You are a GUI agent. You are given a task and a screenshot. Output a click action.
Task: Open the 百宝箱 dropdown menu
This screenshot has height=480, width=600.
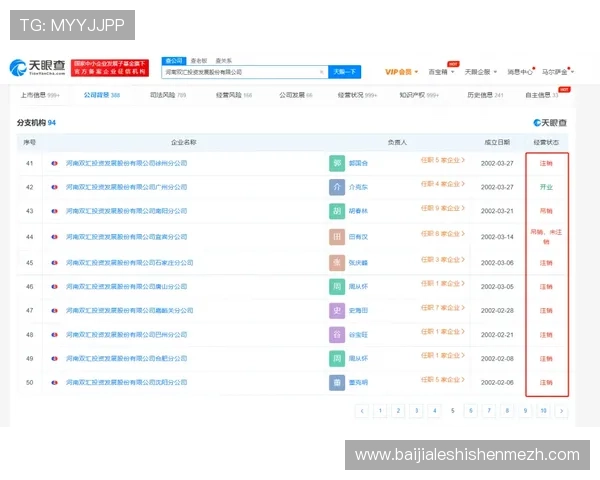[x=441, y=72]
